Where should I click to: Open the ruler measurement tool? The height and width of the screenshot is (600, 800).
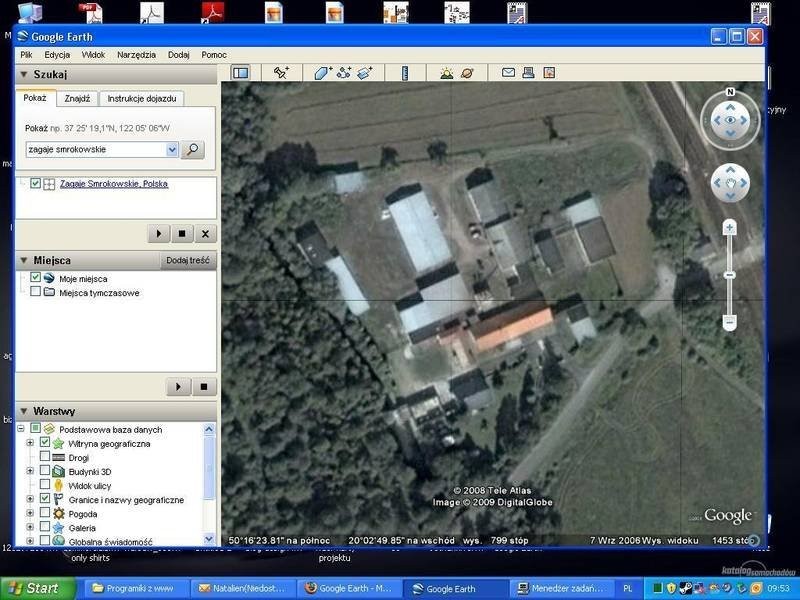coord(405,73)
